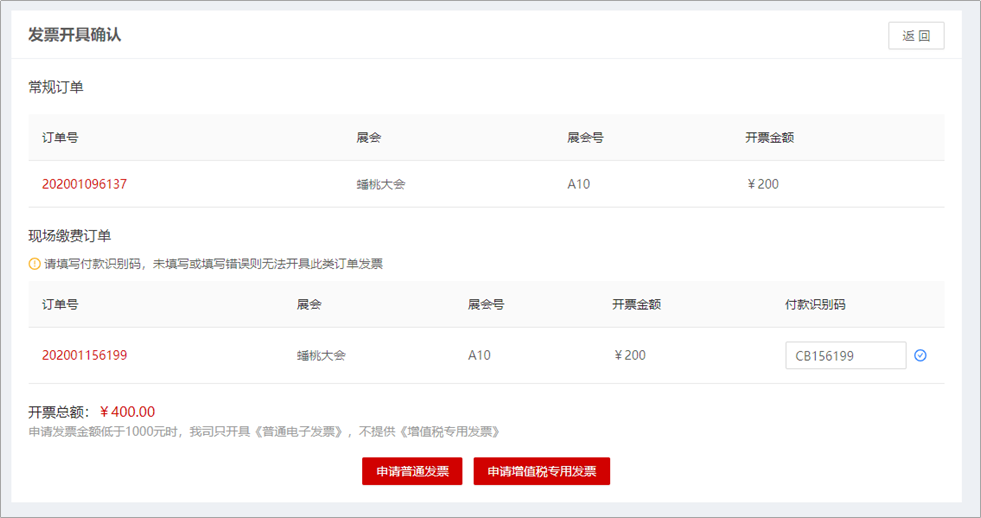Image resolution: width=981 pixels, height=518 pixels.
Task: Click 申请普通发票 button
Action: click(x=412, y=471)
